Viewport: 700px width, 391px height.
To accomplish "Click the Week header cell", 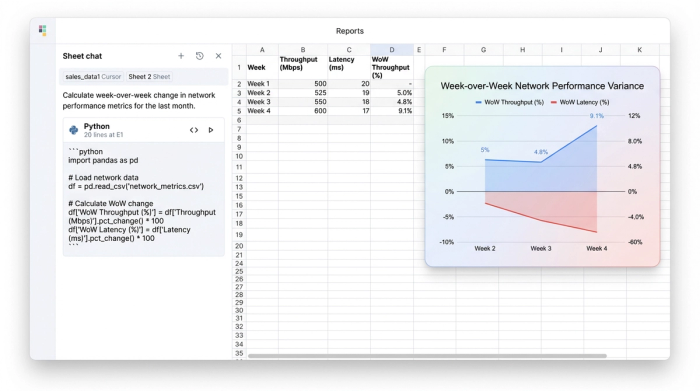I will [262, 67].
